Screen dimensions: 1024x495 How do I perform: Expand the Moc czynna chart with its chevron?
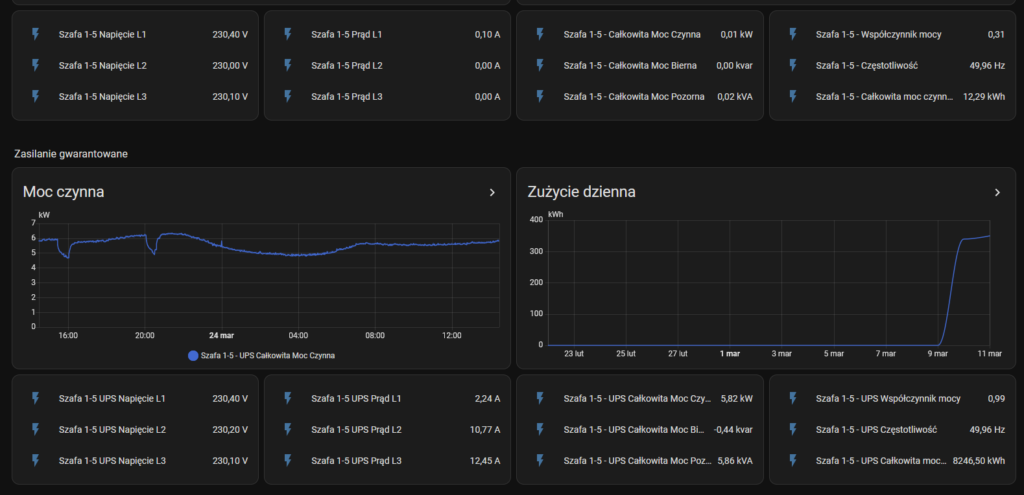tap(491, 192)
